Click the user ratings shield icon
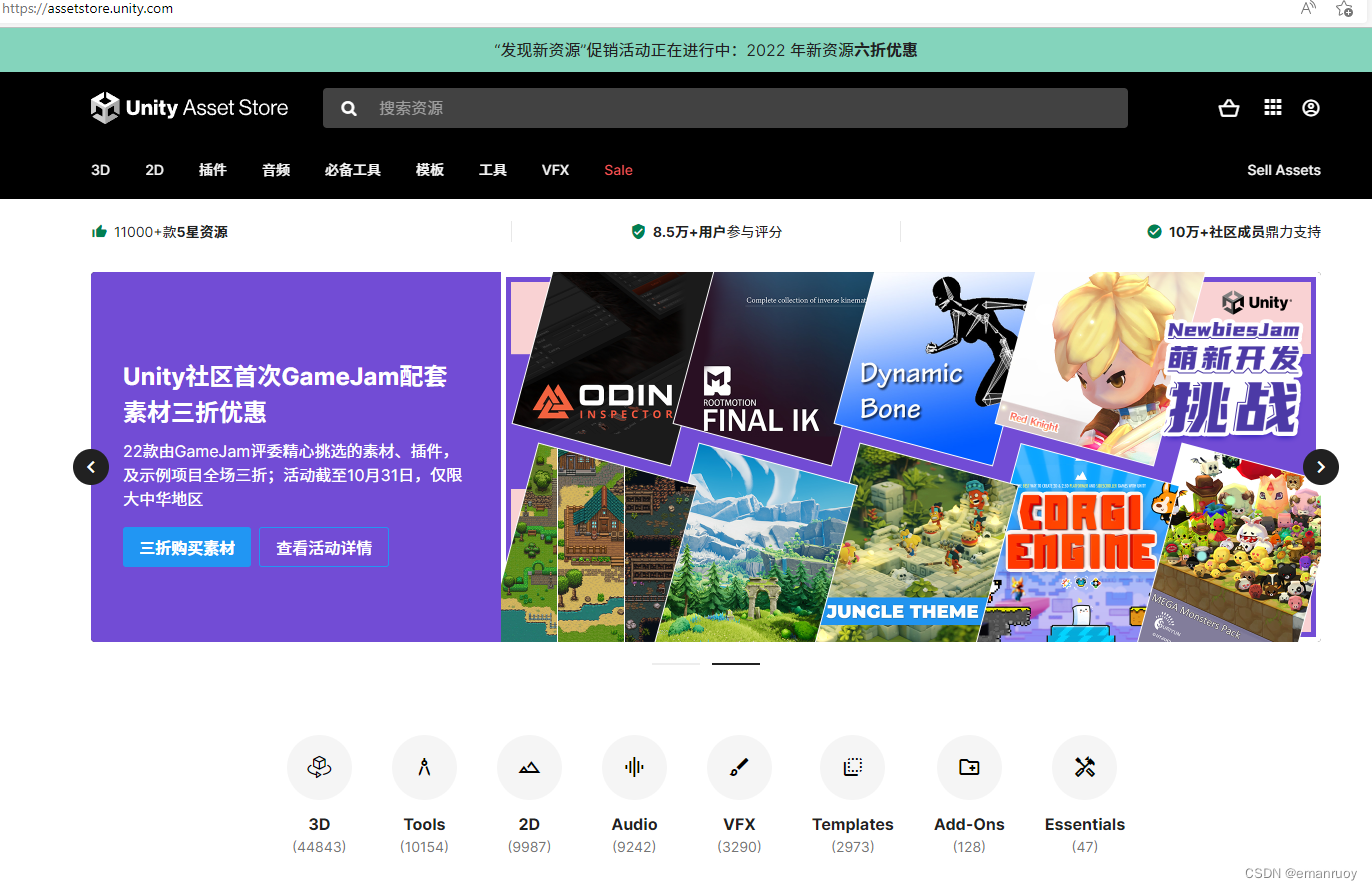The width and height of the screenshot is (1372, 890). pos(638,232)
